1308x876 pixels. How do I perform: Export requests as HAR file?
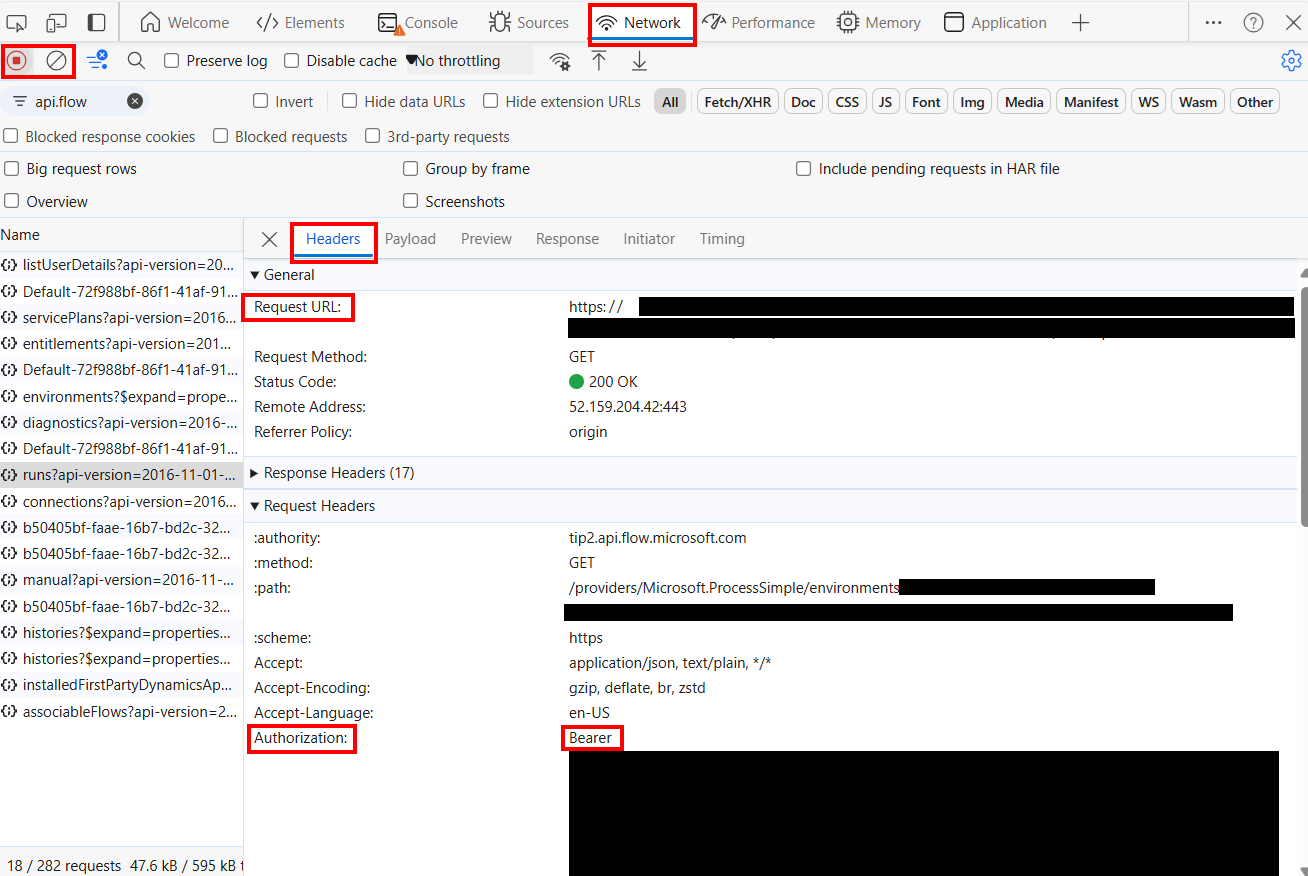coord(639,61)
